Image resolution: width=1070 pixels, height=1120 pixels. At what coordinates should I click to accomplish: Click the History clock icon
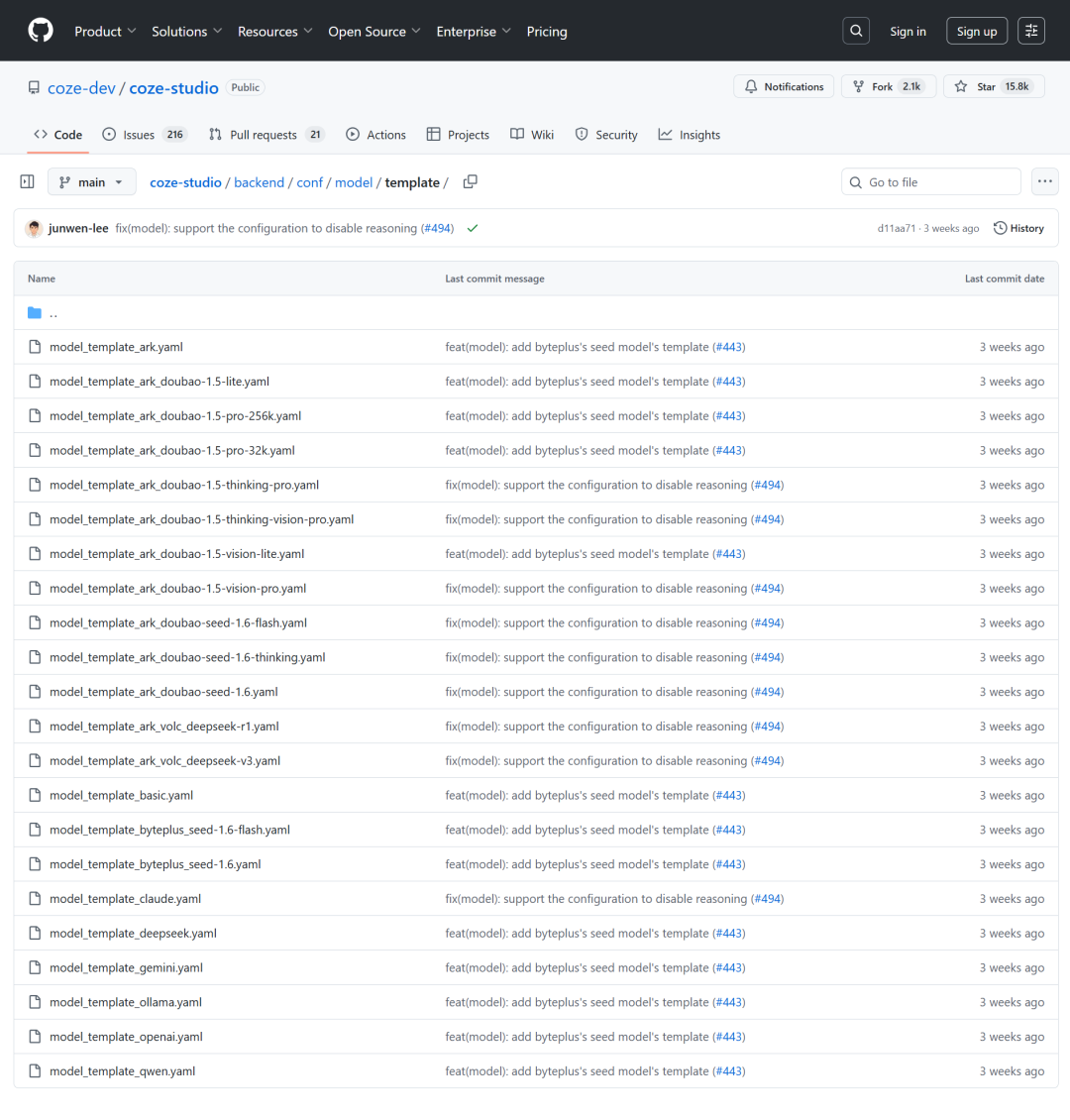click(1000, 229)
